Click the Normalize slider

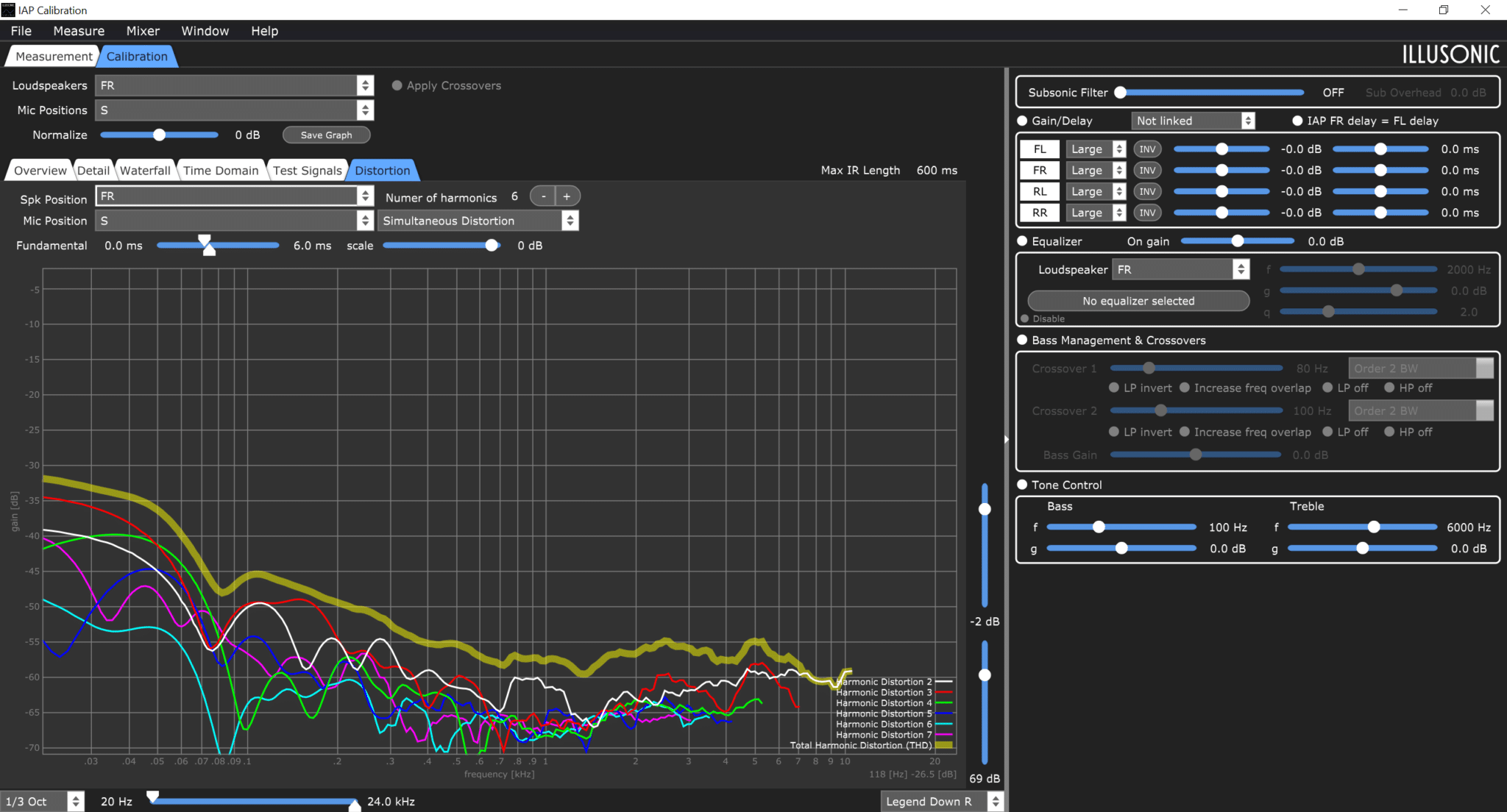(159, 135)
